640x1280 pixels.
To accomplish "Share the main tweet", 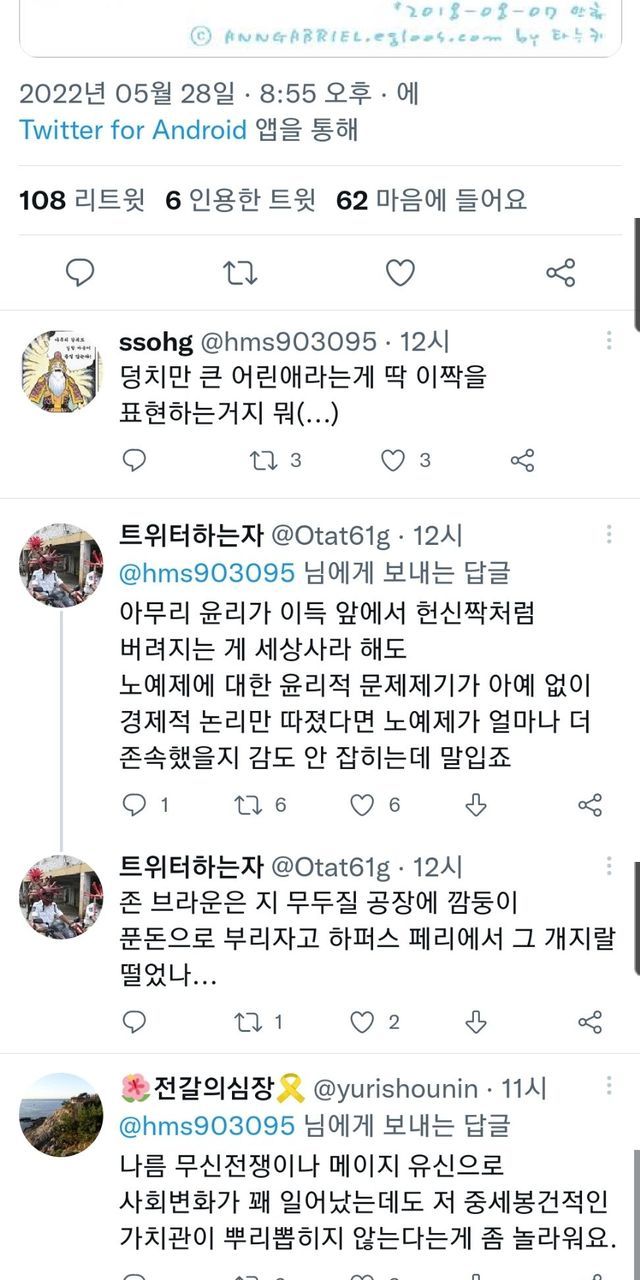I will (561, 272).
